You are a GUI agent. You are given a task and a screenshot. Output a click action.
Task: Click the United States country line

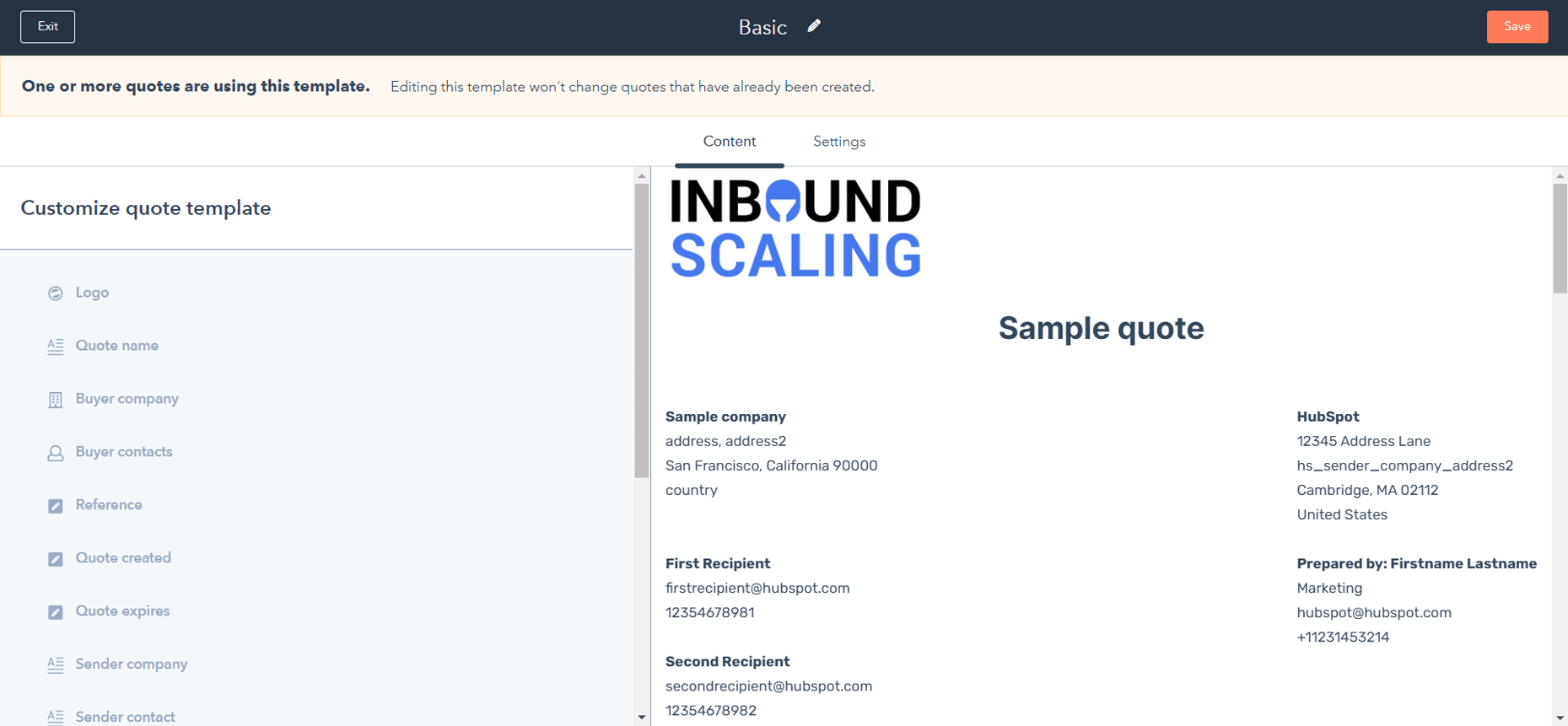click(1342, 514)
